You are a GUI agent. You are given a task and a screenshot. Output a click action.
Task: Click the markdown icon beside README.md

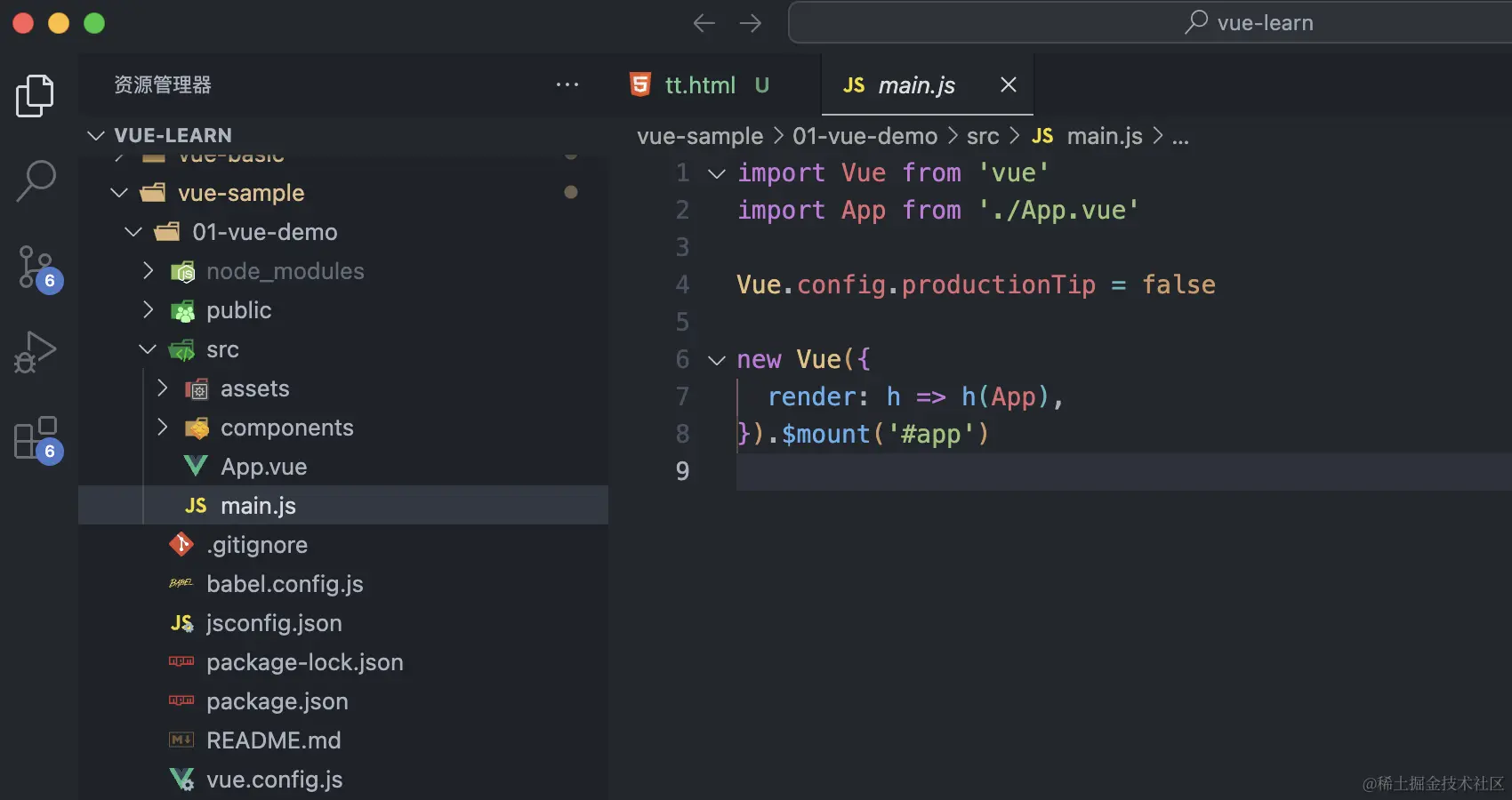181,740
